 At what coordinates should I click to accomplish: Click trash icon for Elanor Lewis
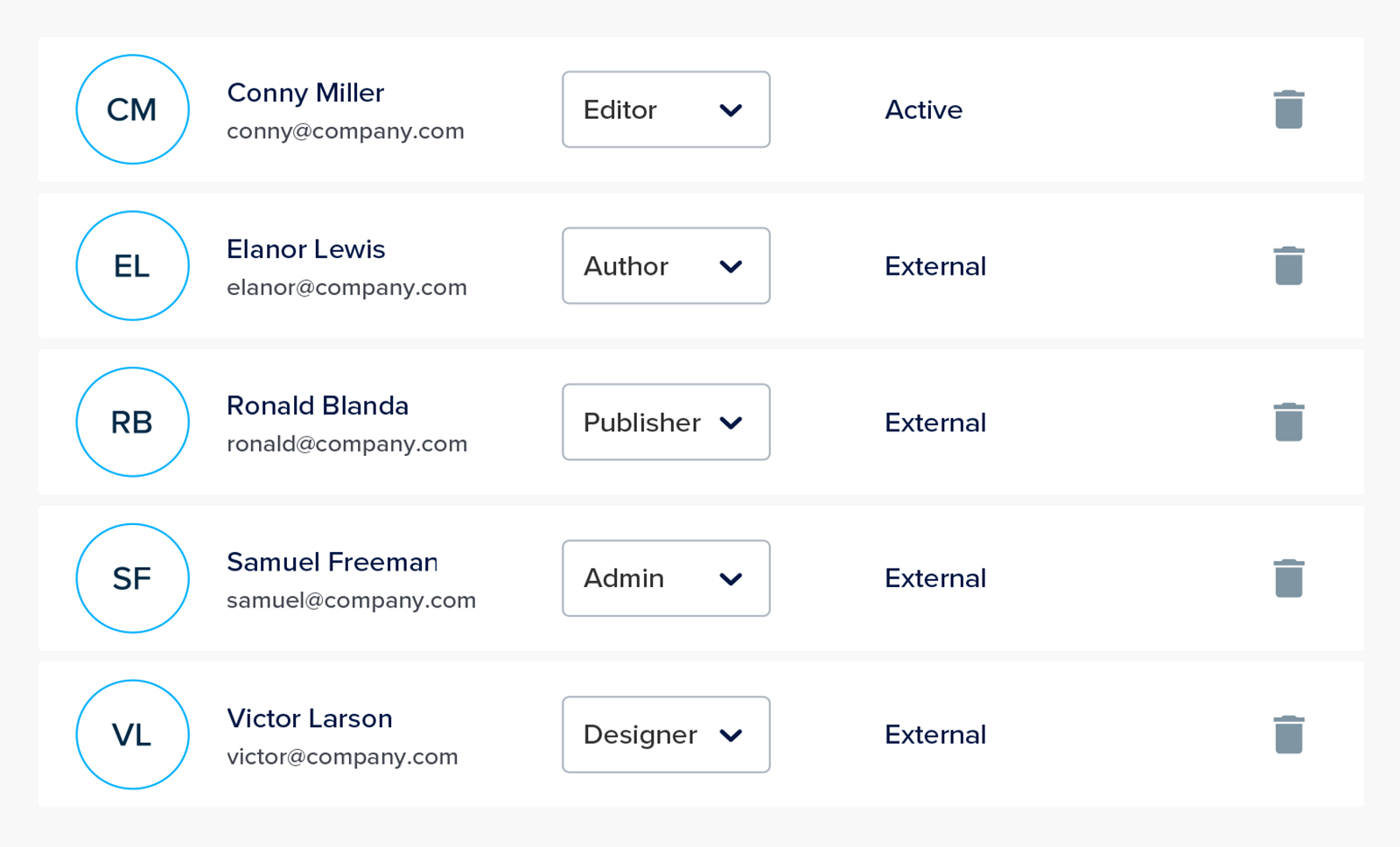(x=1289, y=266)
